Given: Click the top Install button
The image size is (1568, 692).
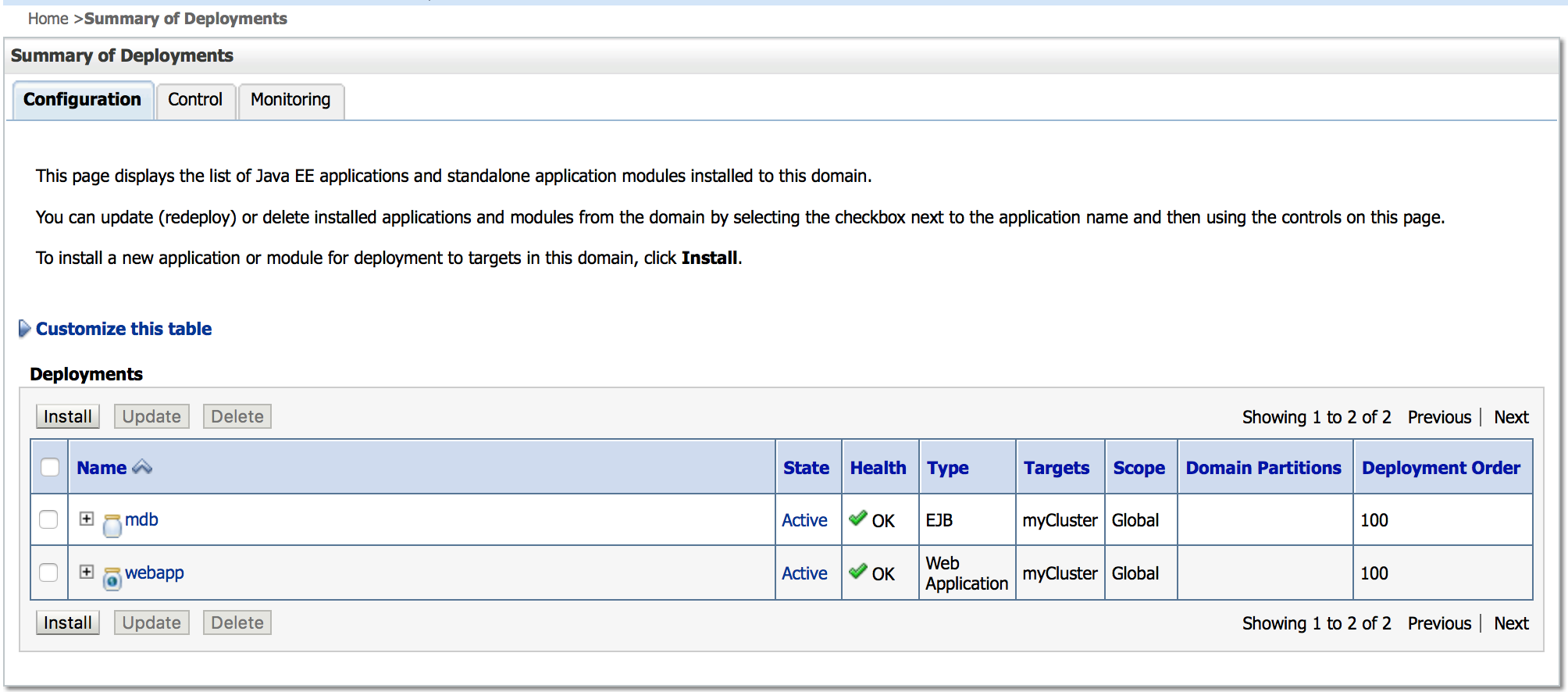Looking at the screenshot, I should point(68,416).
